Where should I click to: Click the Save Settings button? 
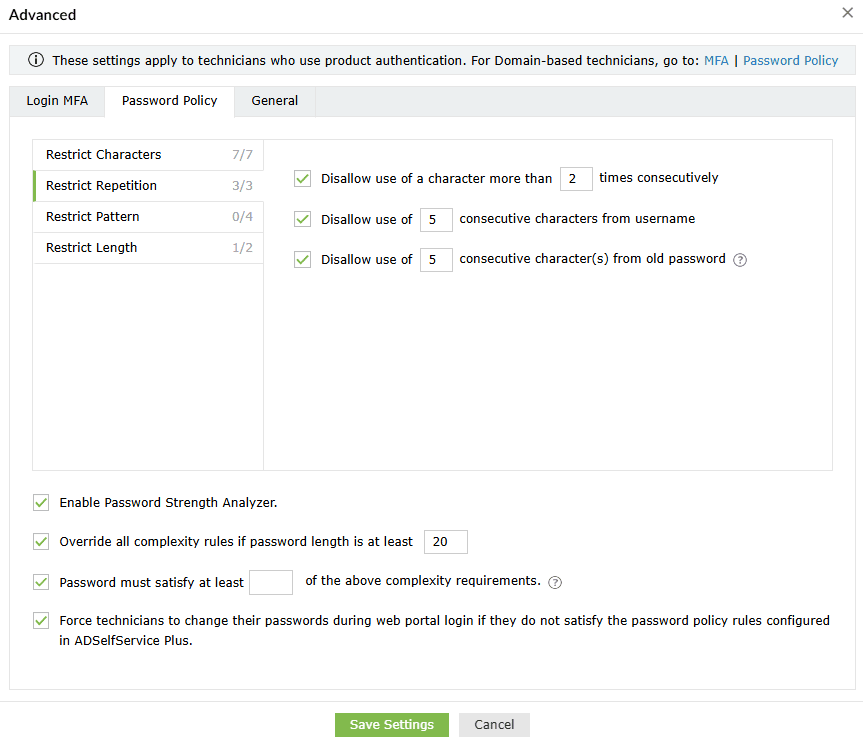coord(391,725)
